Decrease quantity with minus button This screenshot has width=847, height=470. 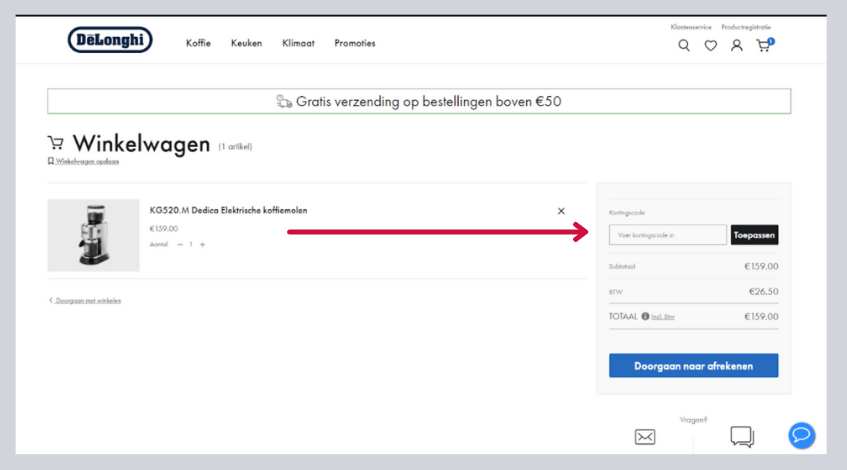(180, 244)
